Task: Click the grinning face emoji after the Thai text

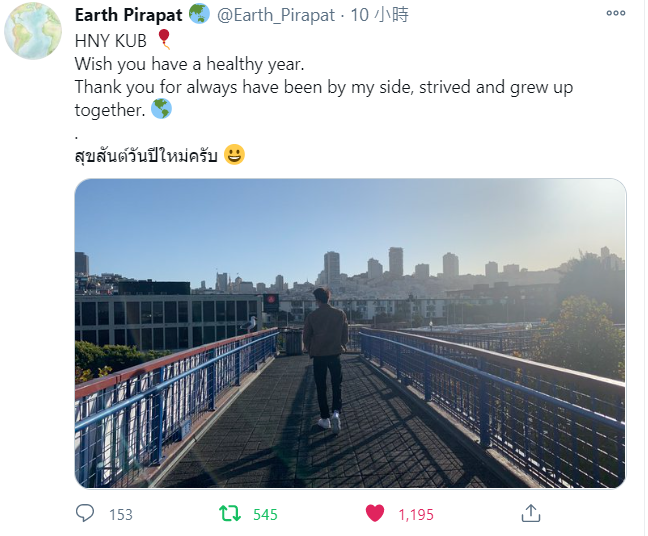Action: tap(234, 155)
